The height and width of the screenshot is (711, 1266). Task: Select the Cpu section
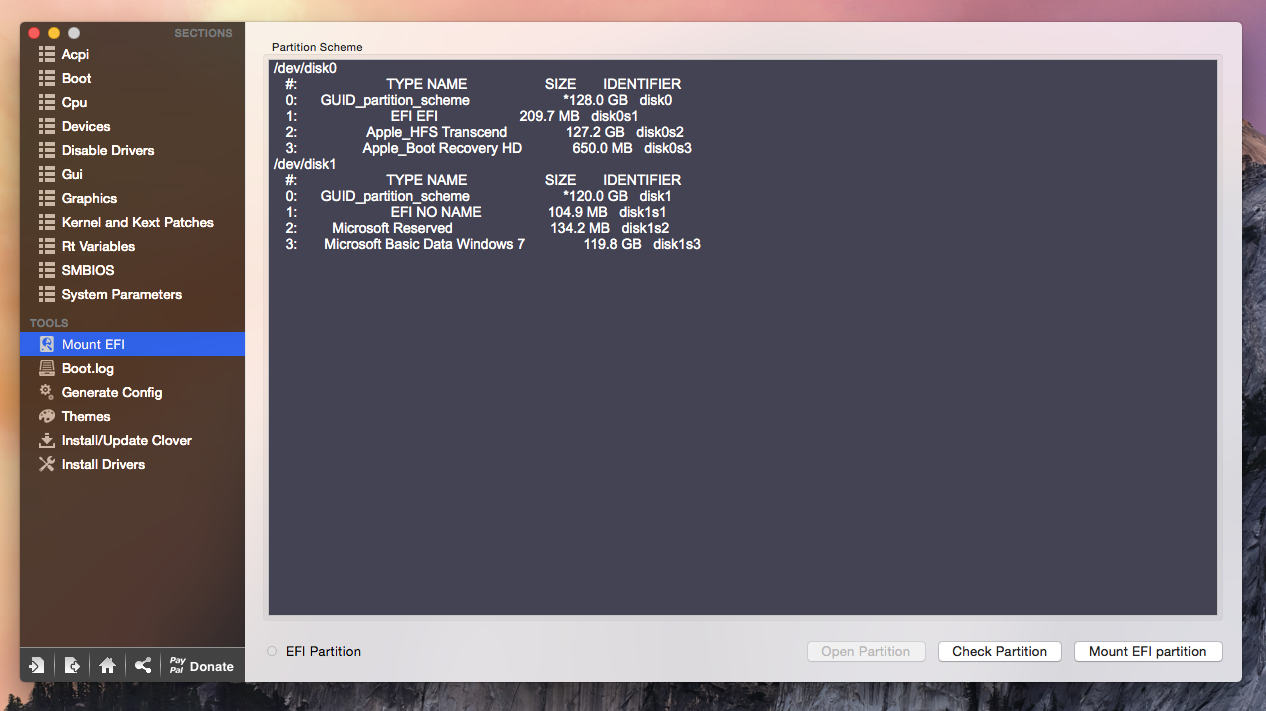132,102
